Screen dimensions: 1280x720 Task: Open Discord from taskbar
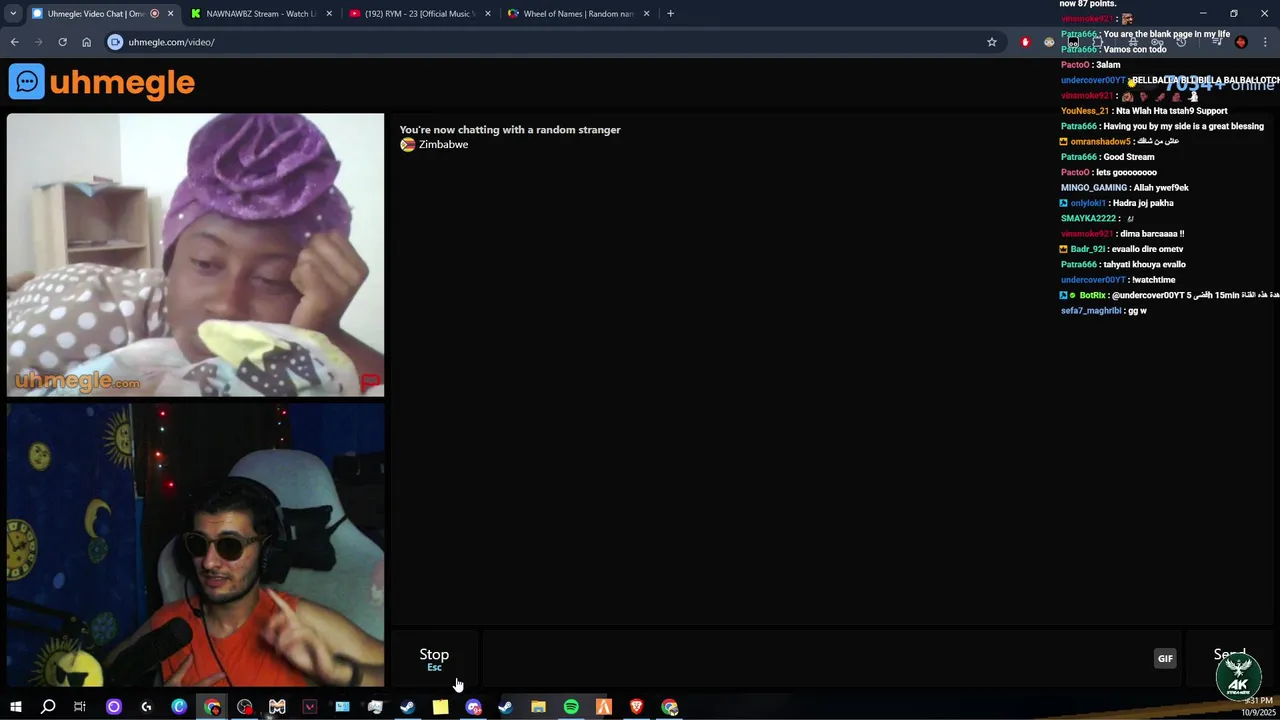(x=473, y=707)
